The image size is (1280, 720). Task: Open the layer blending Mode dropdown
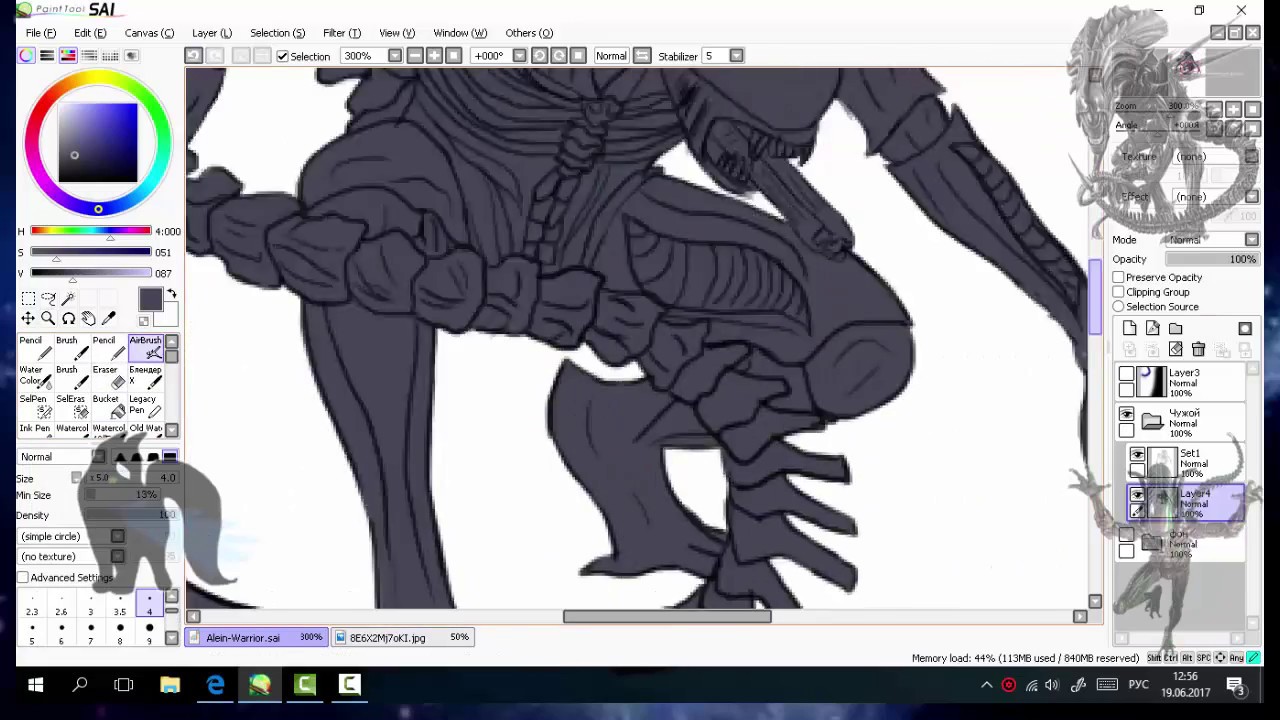tap(1252, 240)
